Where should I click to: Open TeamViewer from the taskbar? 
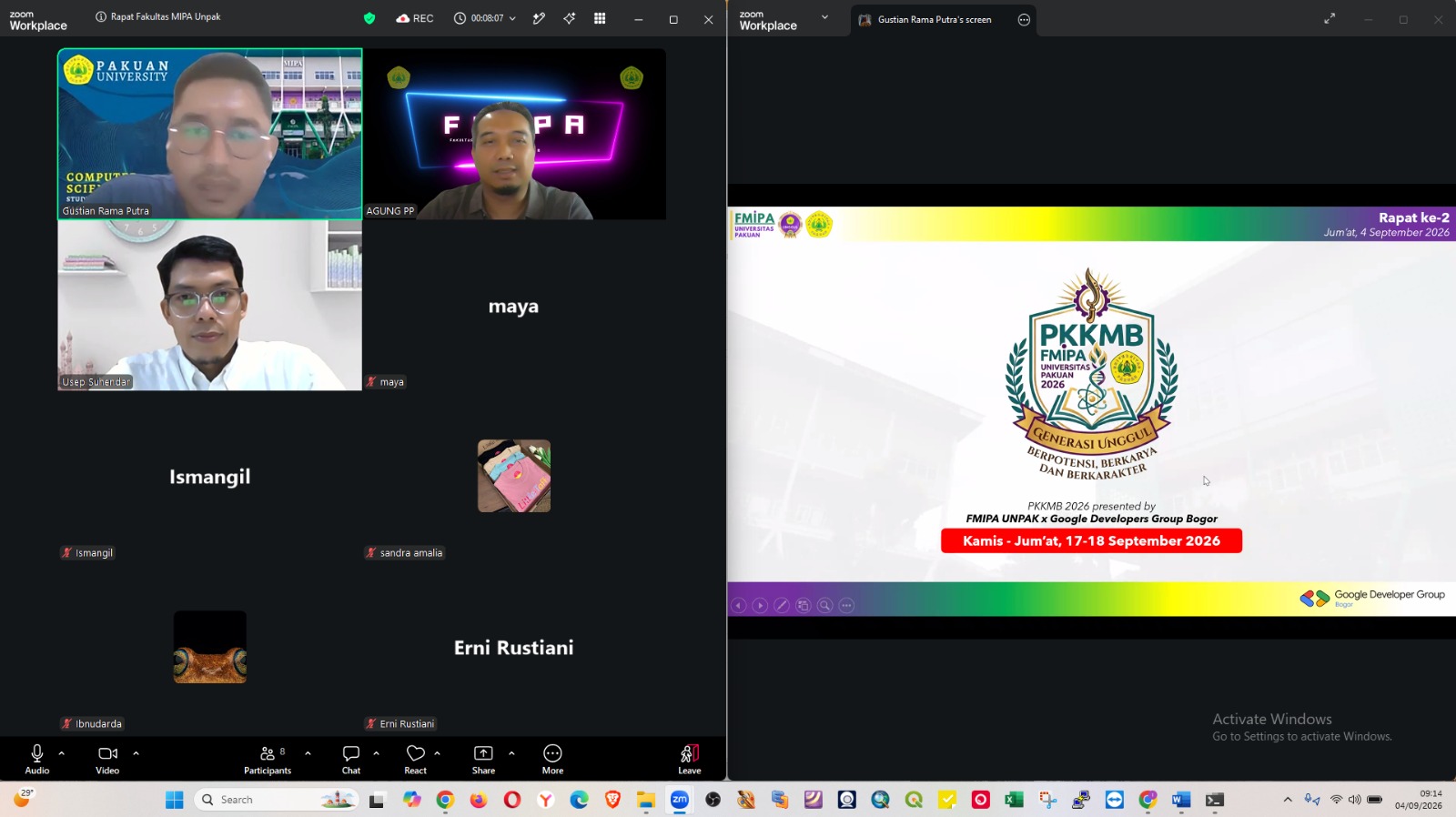pyautogui.click(x=1115, y=800)
